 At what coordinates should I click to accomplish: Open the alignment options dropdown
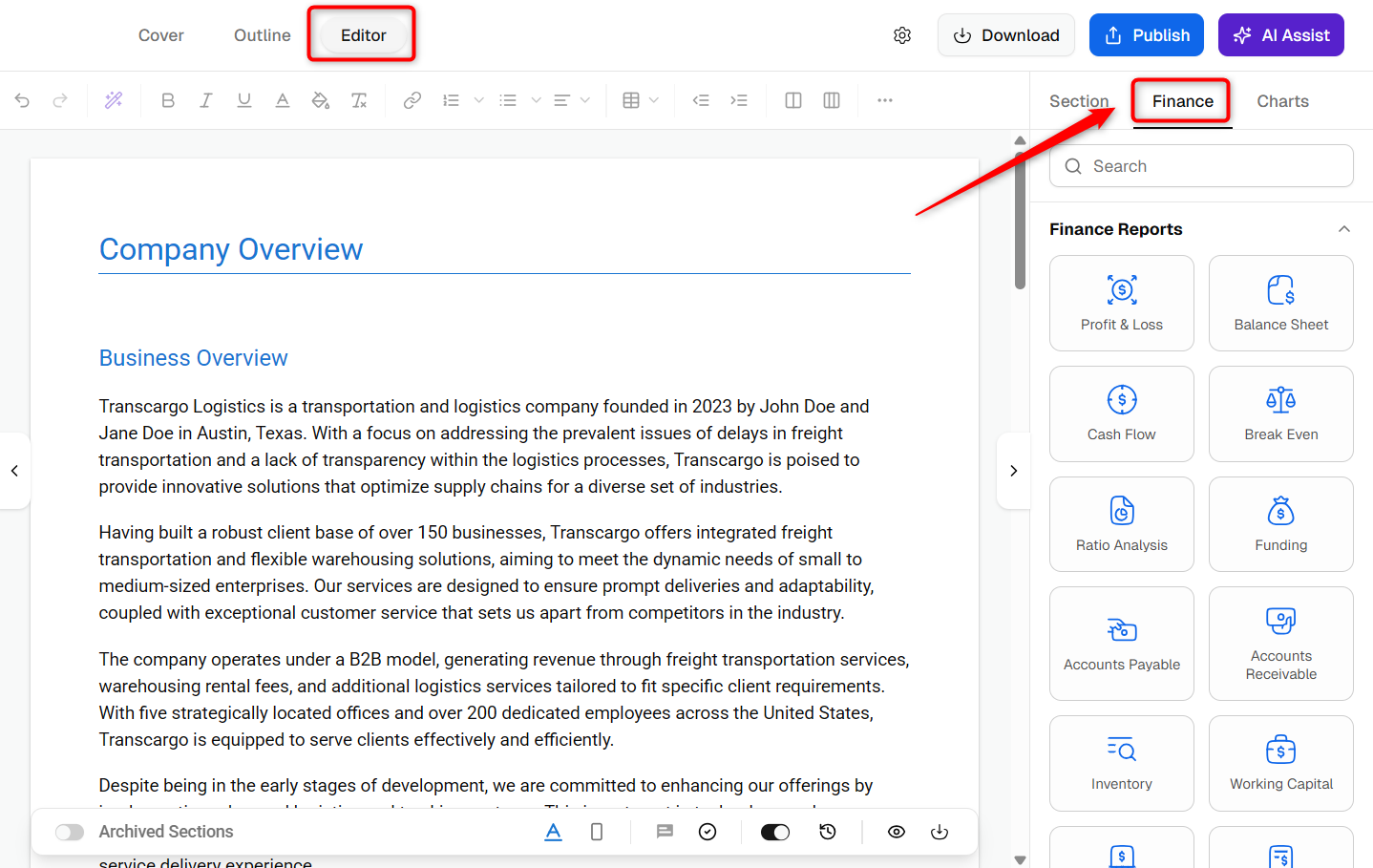coord(585,100)
